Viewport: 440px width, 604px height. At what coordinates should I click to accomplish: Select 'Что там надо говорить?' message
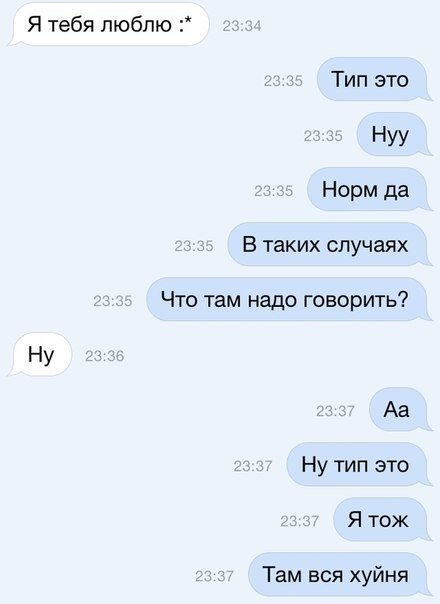point(289,299)
